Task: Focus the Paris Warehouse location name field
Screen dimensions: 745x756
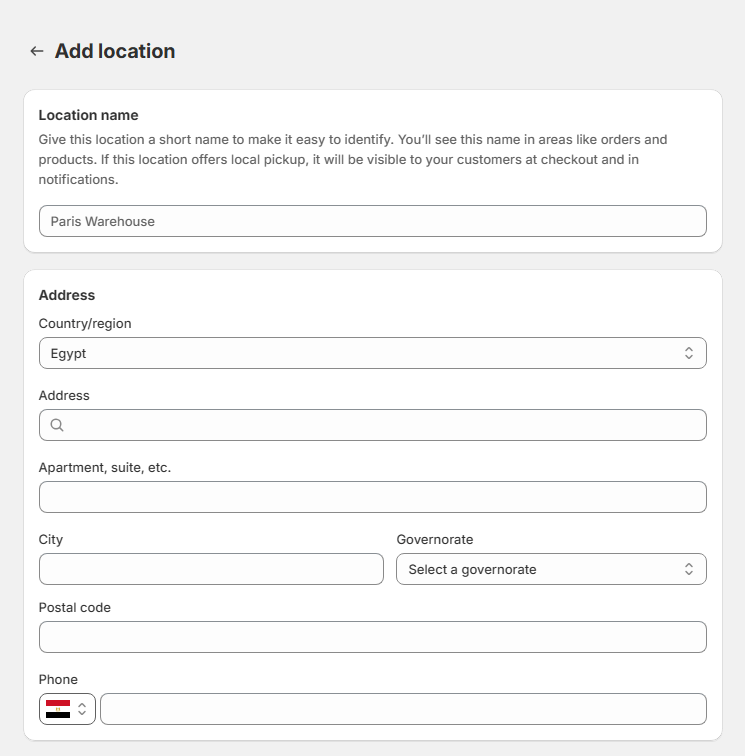Action: pos(372,221)
